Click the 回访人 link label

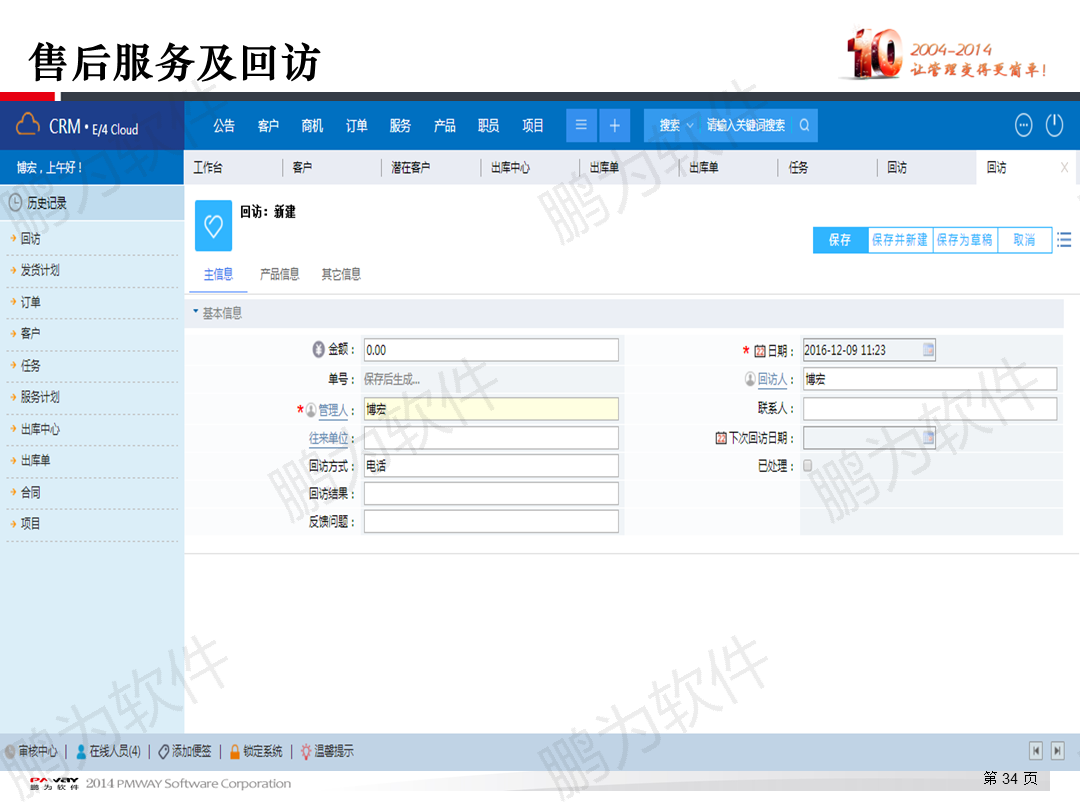[x=772, y=379]
